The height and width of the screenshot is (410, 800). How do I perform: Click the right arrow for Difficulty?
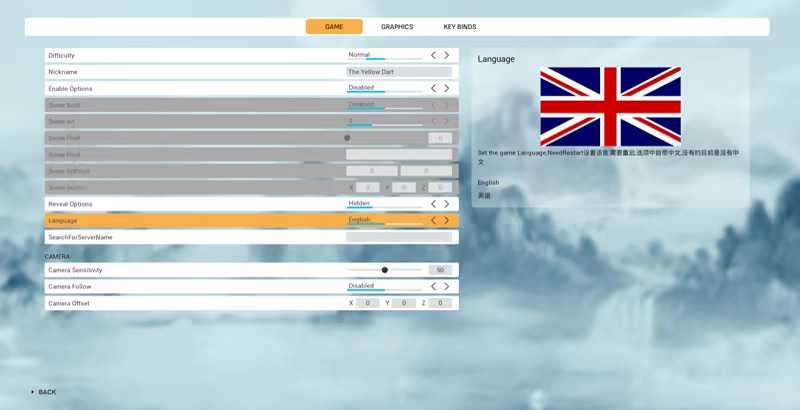pyautogui.click(x=446, y=55)
